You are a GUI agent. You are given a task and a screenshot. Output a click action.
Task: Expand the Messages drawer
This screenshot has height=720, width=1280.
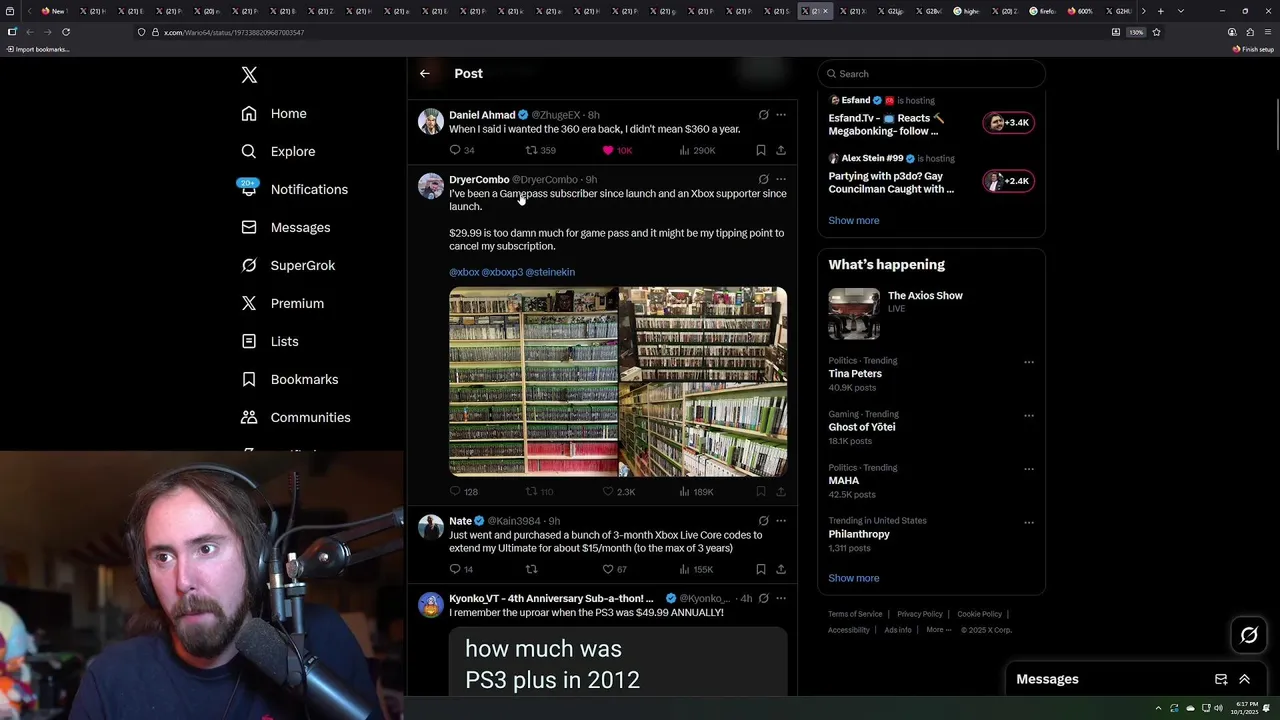(1244, 679)
